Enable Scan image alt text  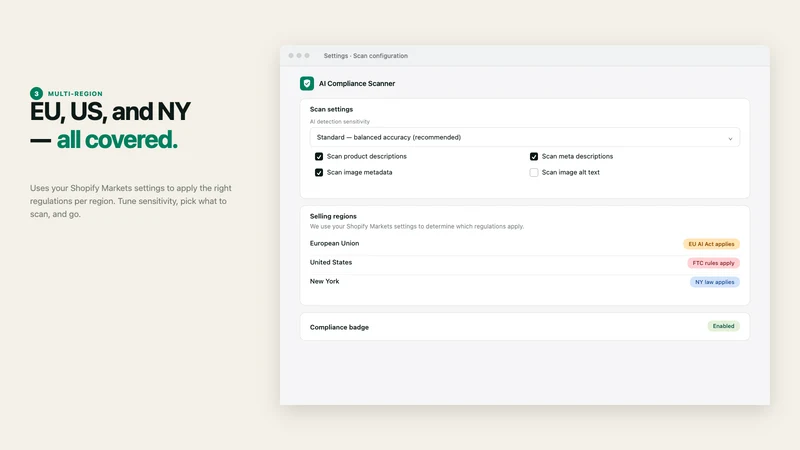click(x=534, y=172)
